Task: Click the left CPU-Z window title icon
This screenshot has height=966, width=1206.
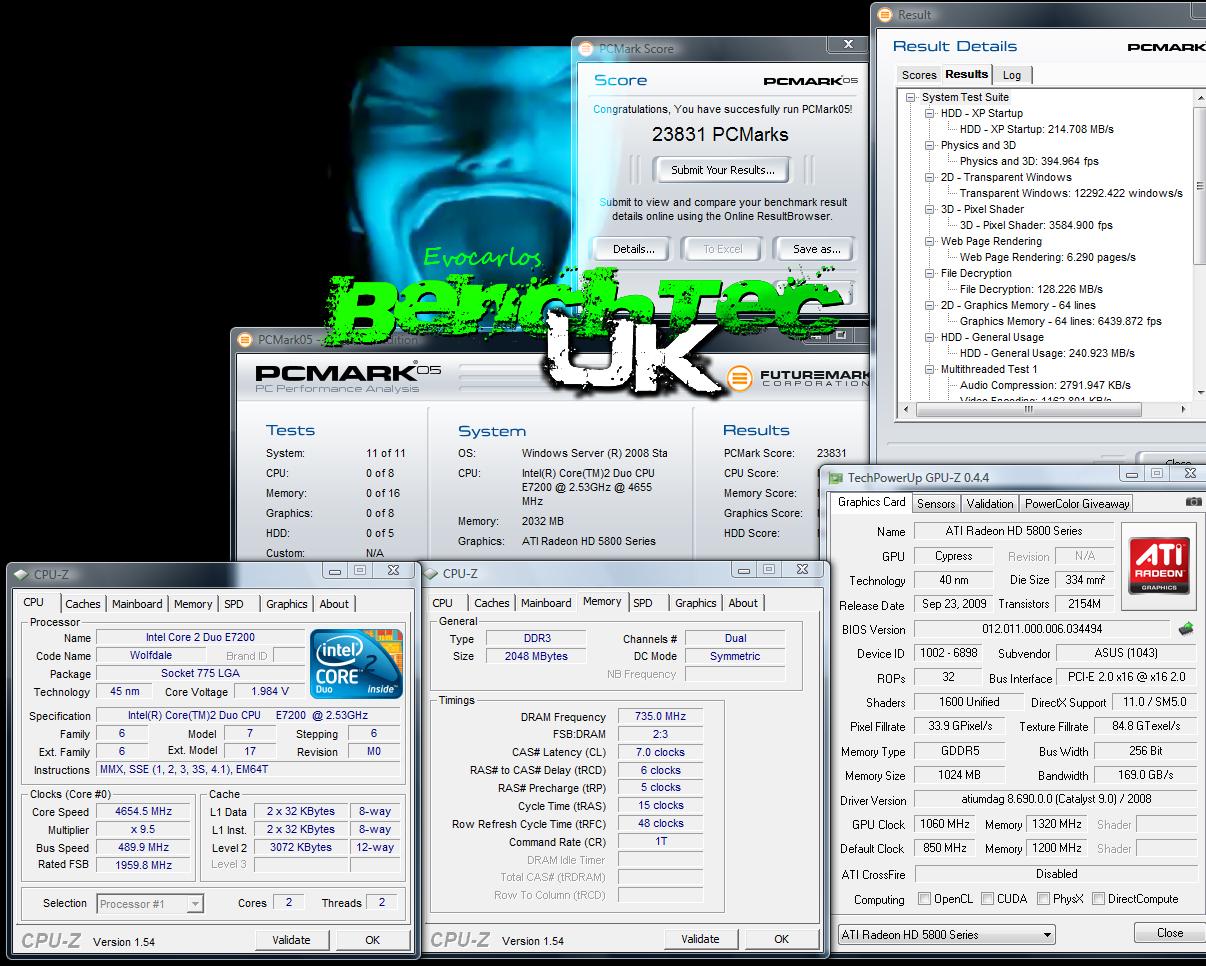Action: pos(22,574)
